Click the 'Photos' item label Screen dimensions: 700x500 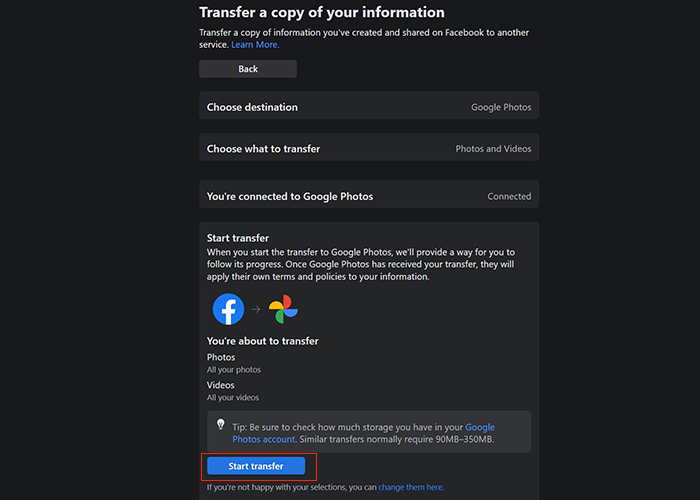[x=221, y=357]
